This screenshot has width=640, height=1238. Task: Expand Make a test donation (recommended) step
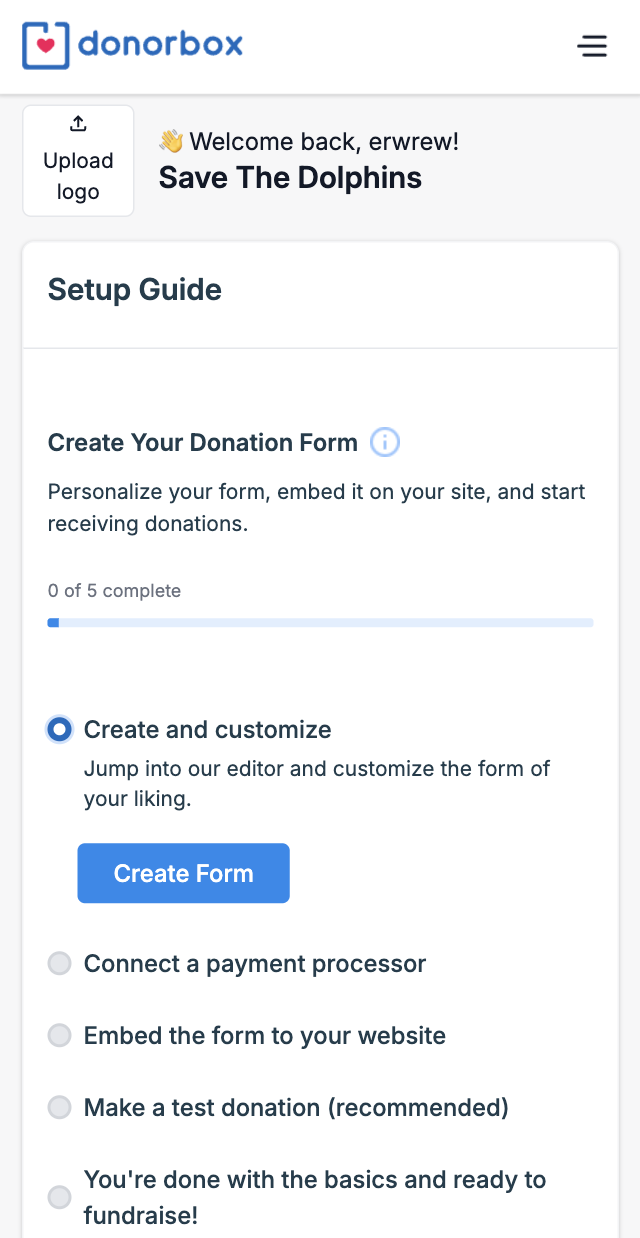point(296,1108)
